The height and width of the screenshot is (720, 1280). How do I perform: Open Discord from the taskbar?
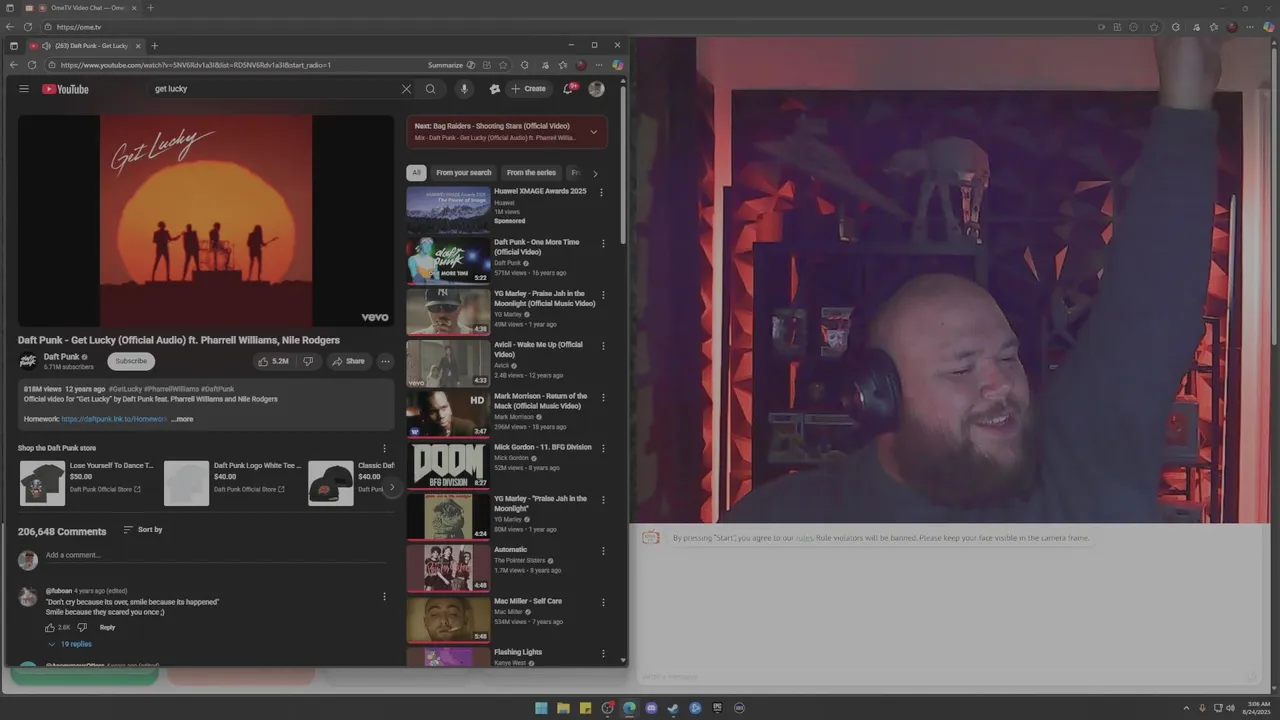pyautogui.click(x=651, y=708)
